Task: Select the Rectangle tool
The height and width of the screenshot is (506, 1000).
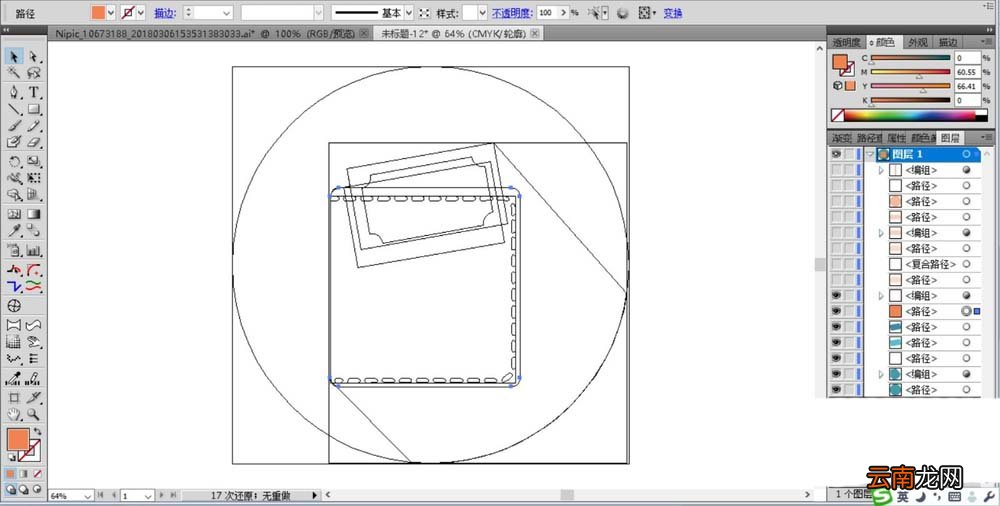Action: pos(33,109)
